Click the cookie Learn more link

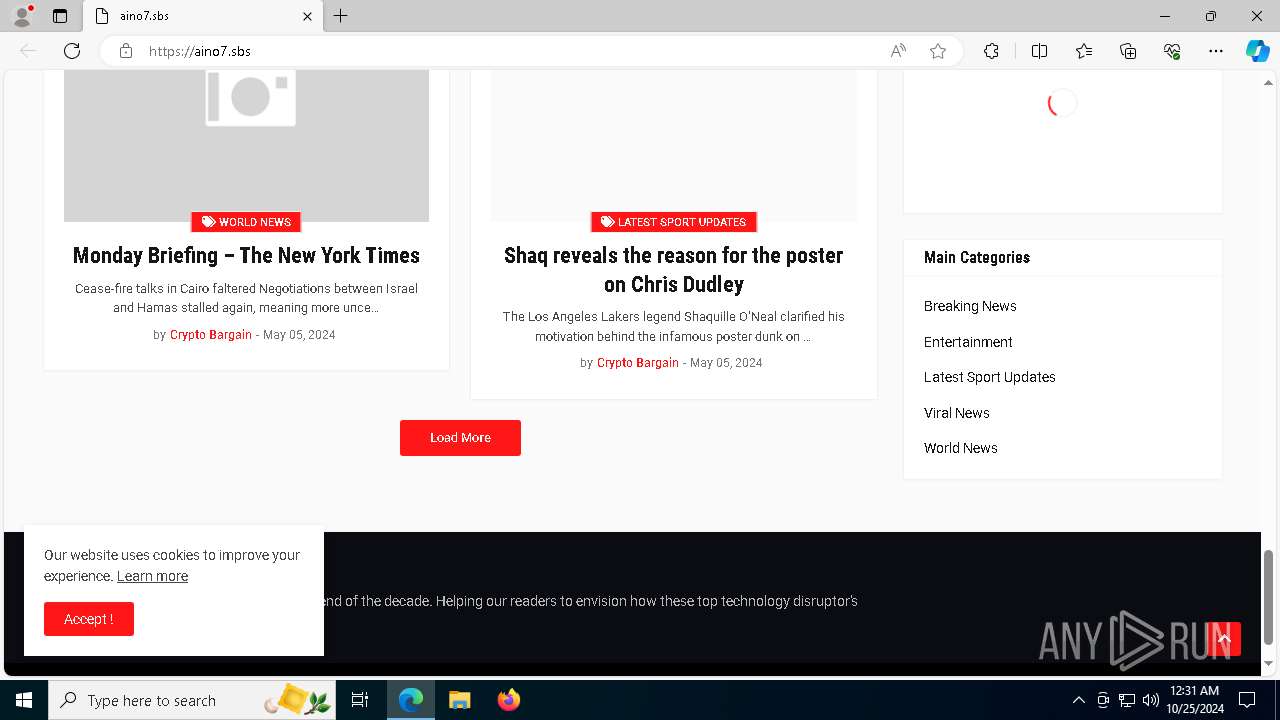152,576
